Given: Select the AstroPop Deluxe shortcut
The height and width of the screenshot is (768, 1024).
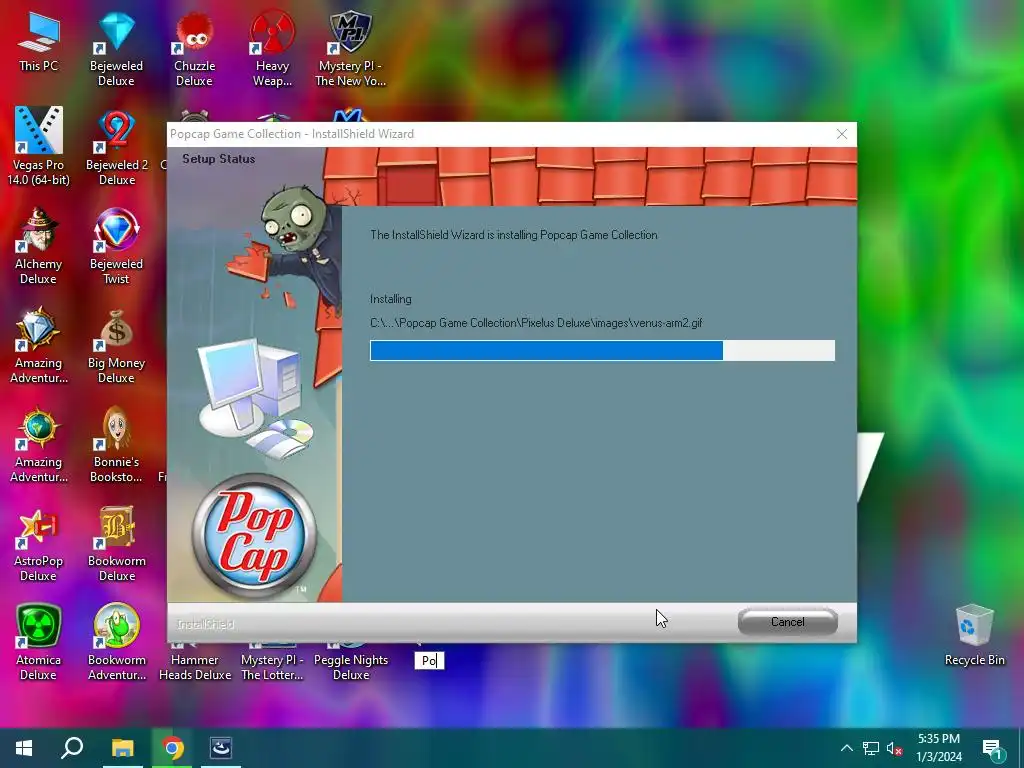Looking at the screenshot, I should tap(39, 543).
